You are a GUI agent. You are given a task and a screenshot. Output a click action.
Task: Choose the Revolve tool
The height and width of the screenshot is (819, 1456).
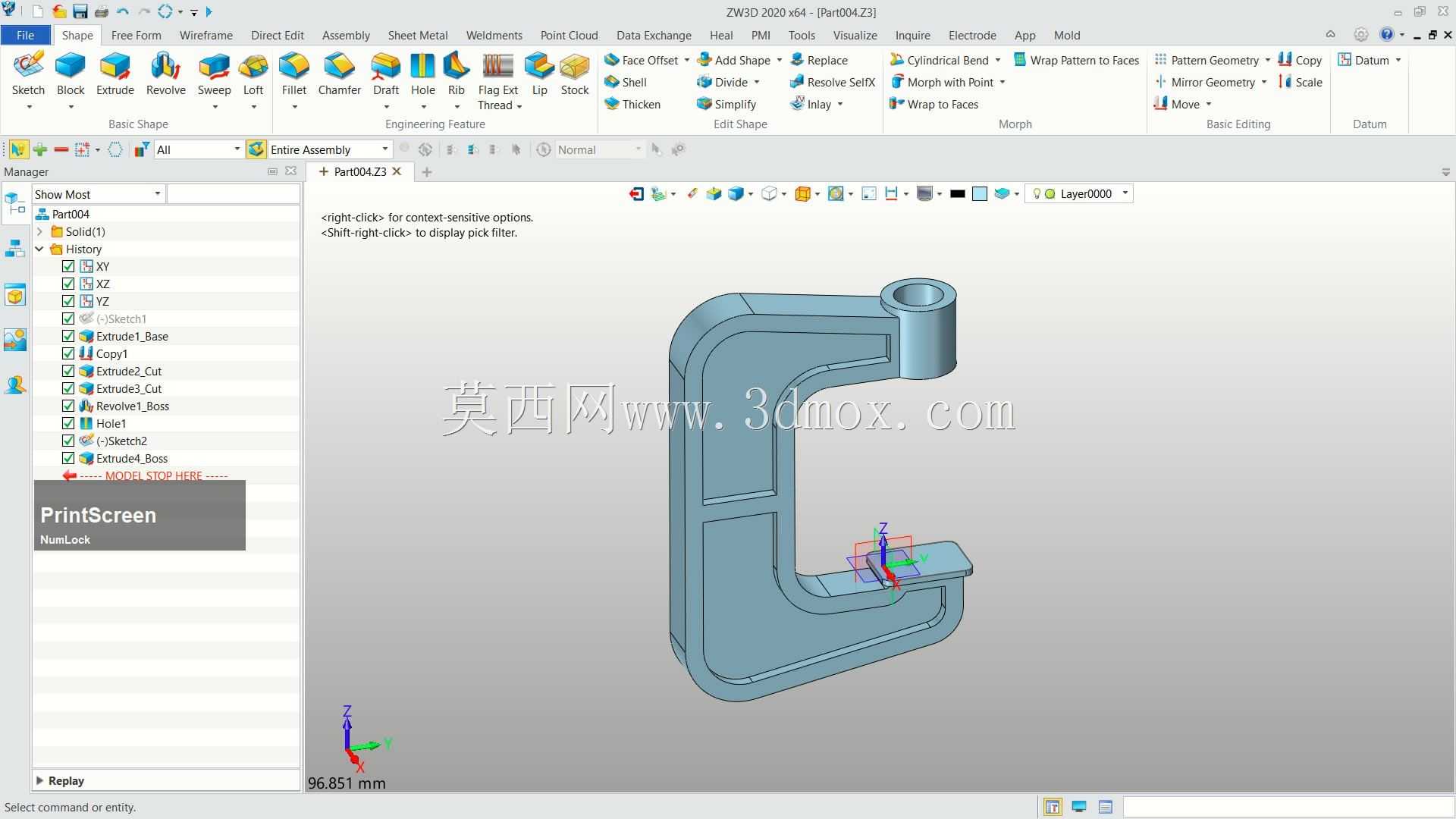pyautogui.click(x=165, y=74)
